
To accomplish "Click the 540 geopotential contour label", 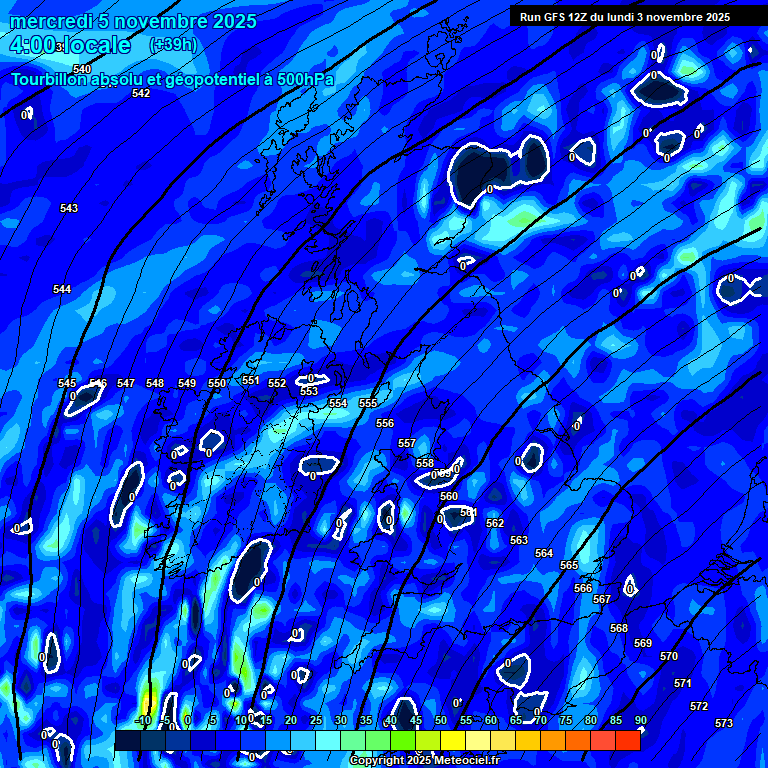I will click(82, 69).
